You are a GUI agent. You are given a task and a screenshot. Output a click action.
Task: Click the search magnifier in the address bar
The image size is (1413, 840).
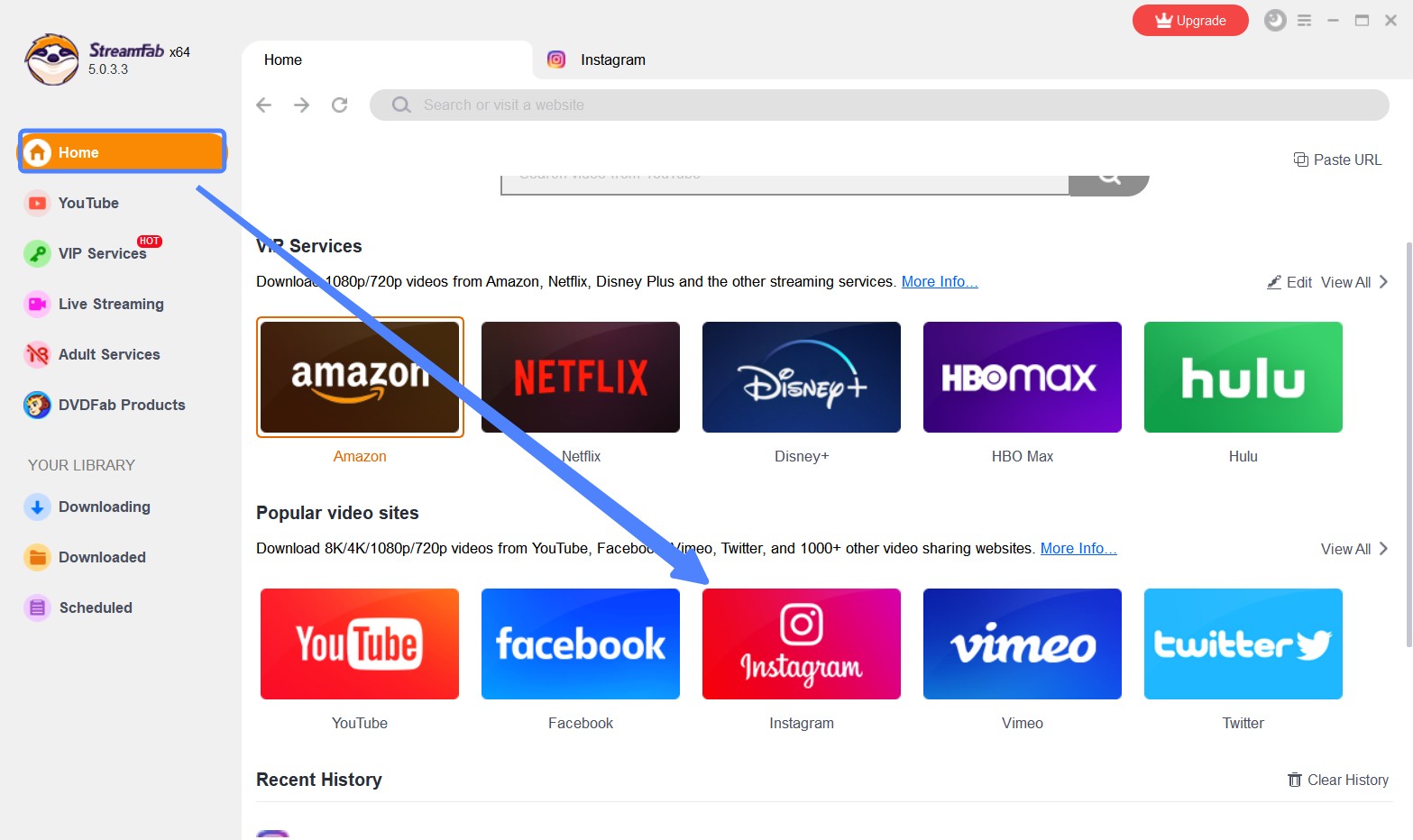401,105
